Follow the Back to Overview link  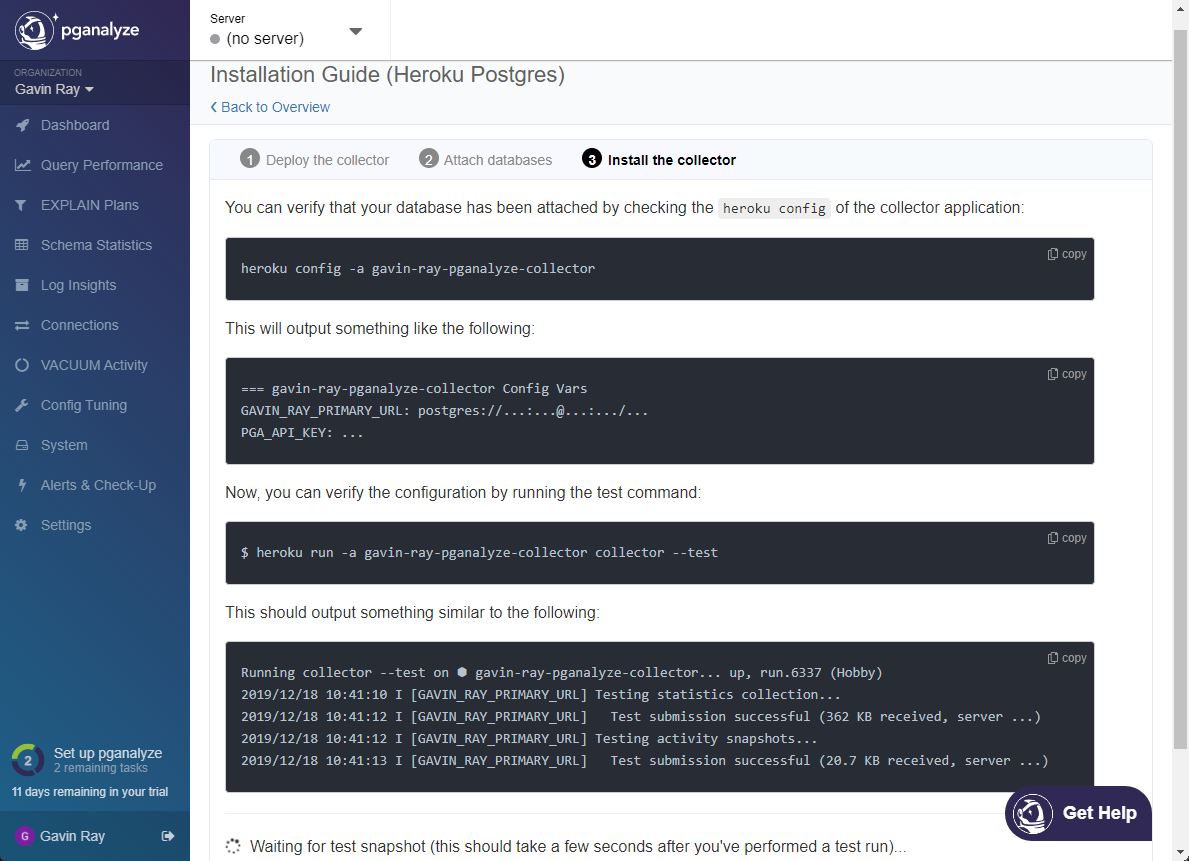point(270,108)
